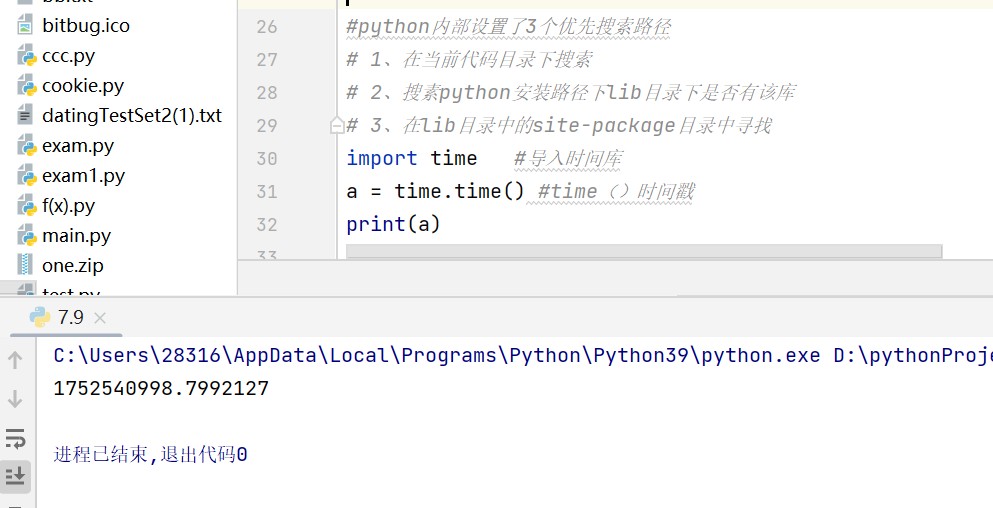The height and width of the screenshot is (508, 993).
Task: Click the Python file icon for main.py
Action: [x=26, y=236]
